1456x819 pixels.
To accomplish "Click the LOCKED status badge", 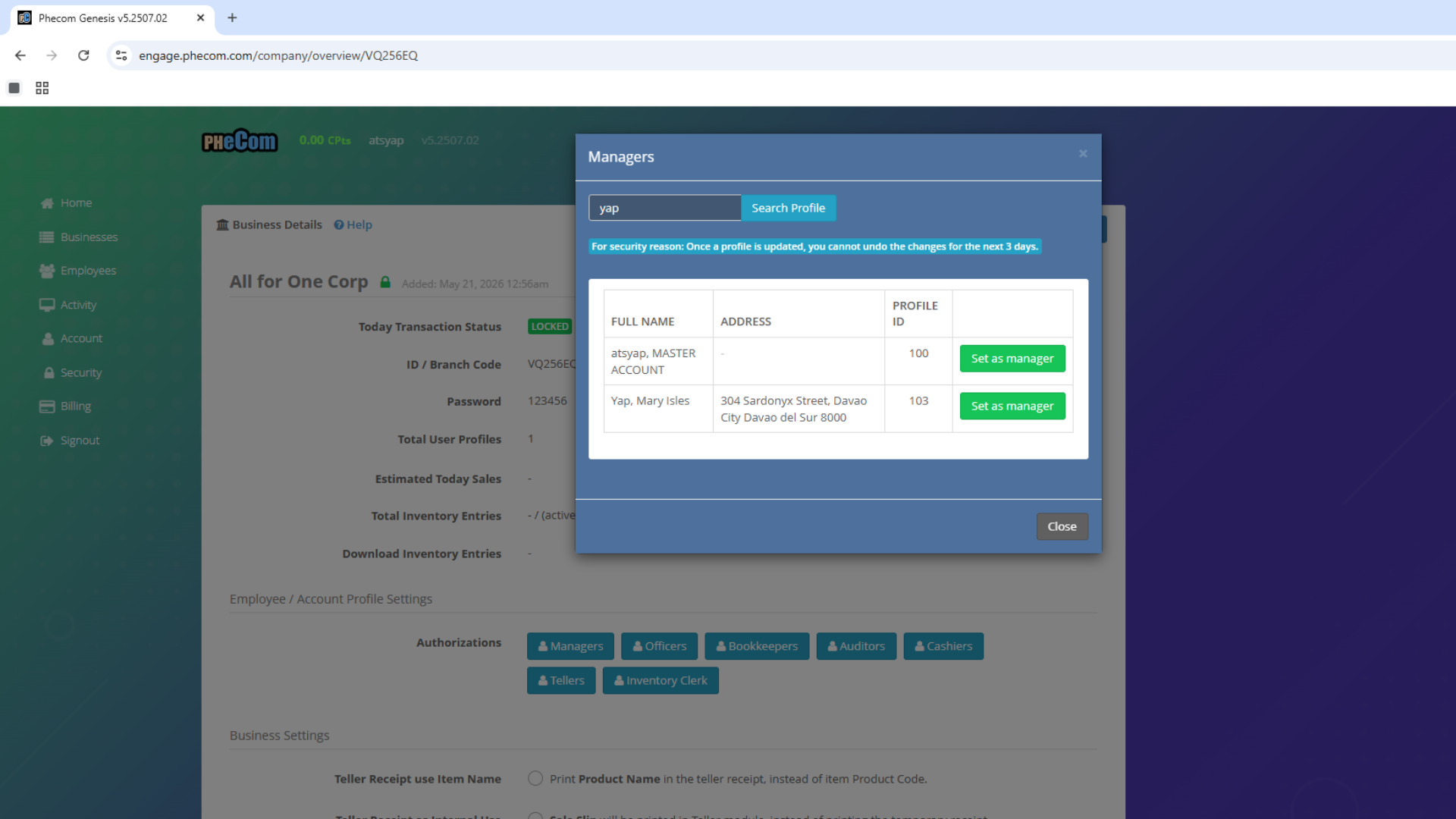I will pyautogui.click(x=550, y=326).
